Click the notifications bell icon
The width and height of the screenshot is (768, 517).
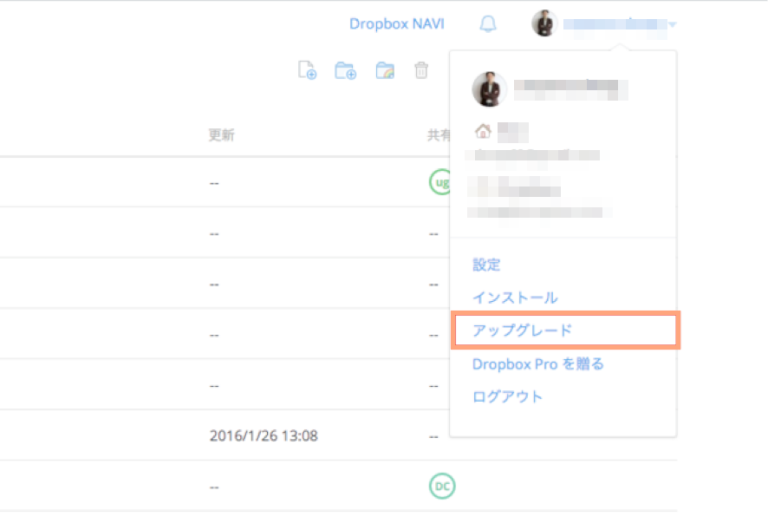click(488, 24)
